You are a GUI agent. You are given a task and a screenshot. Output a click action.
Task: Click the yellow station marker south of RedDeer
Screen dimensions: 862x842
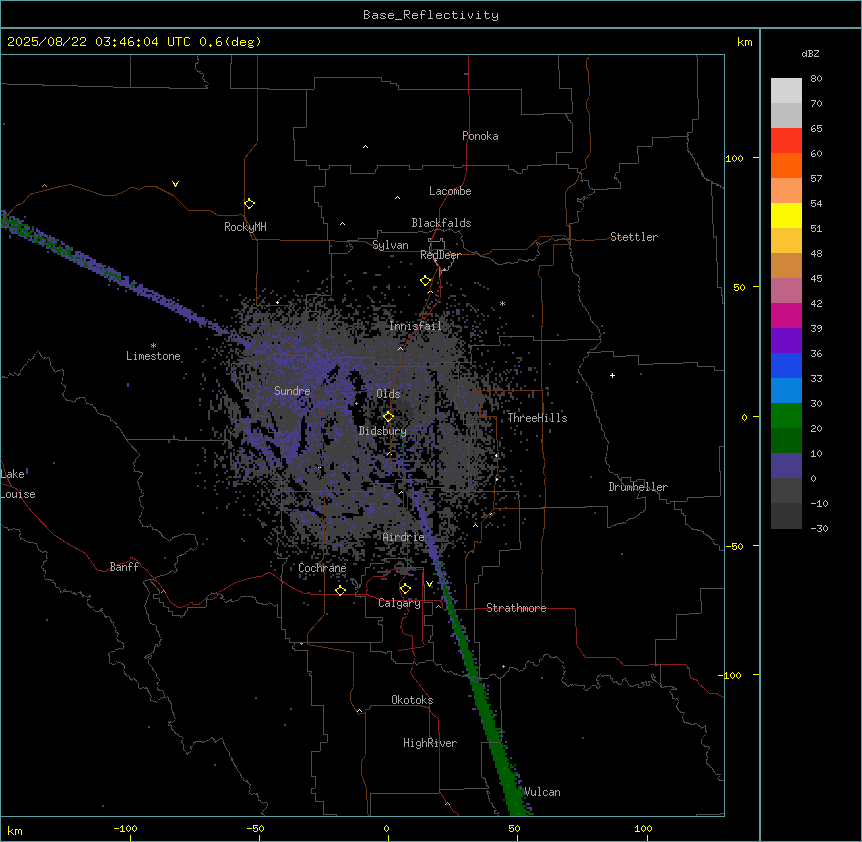425,281
